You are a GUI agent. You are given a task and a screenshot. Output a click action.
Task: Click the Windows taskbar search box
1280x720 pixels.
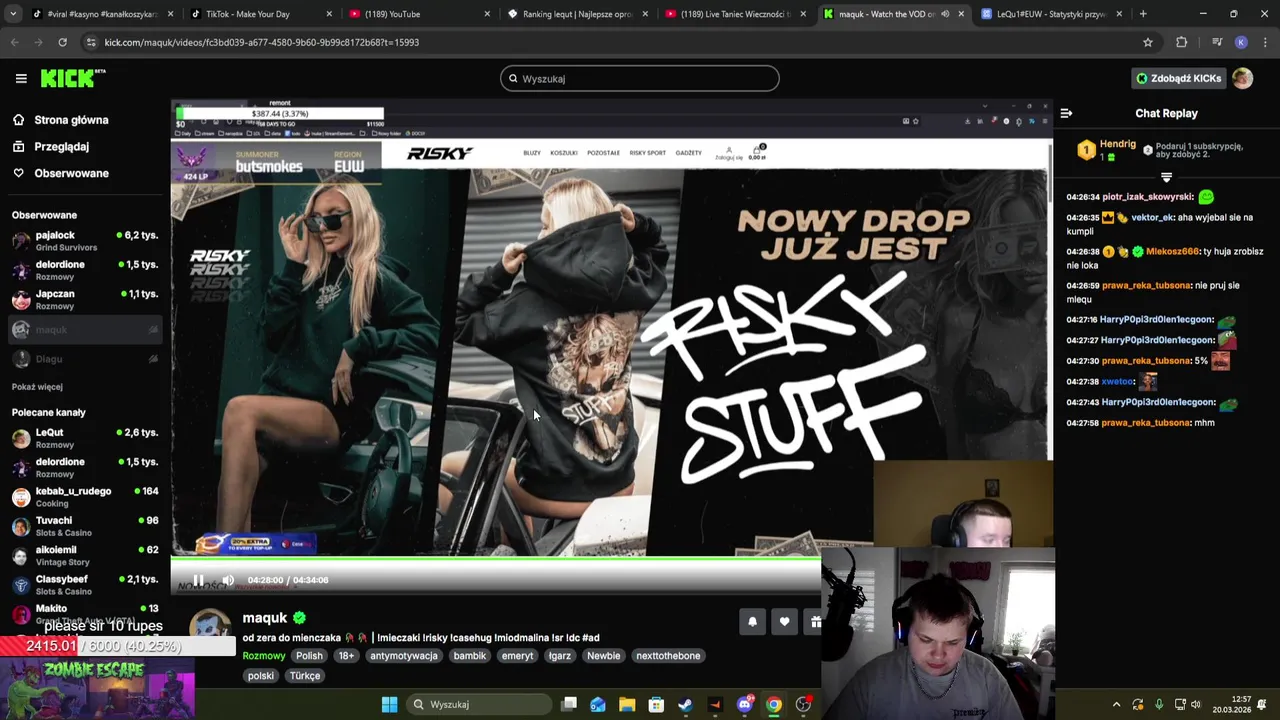(x=481, y=704)
